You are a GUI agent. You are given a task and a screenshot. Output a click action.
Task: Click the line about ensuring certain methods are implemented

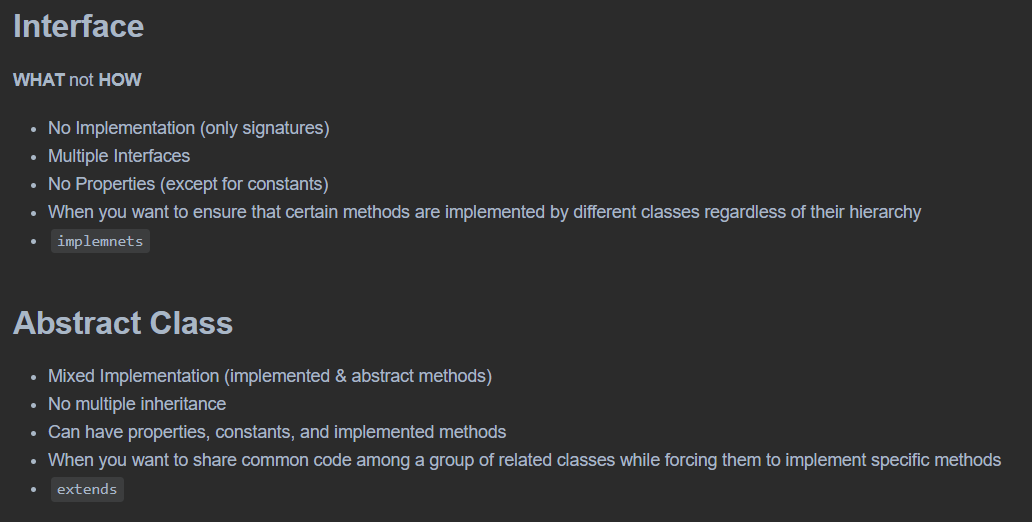coord(484,213)
